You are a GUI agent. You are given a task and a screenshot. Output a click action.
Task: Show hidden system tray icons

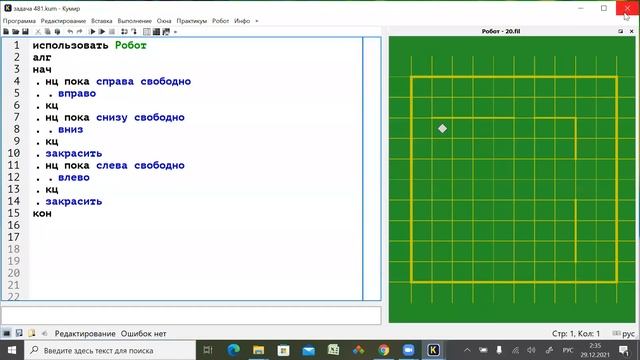pyautogui.click(x=467, y=350)
